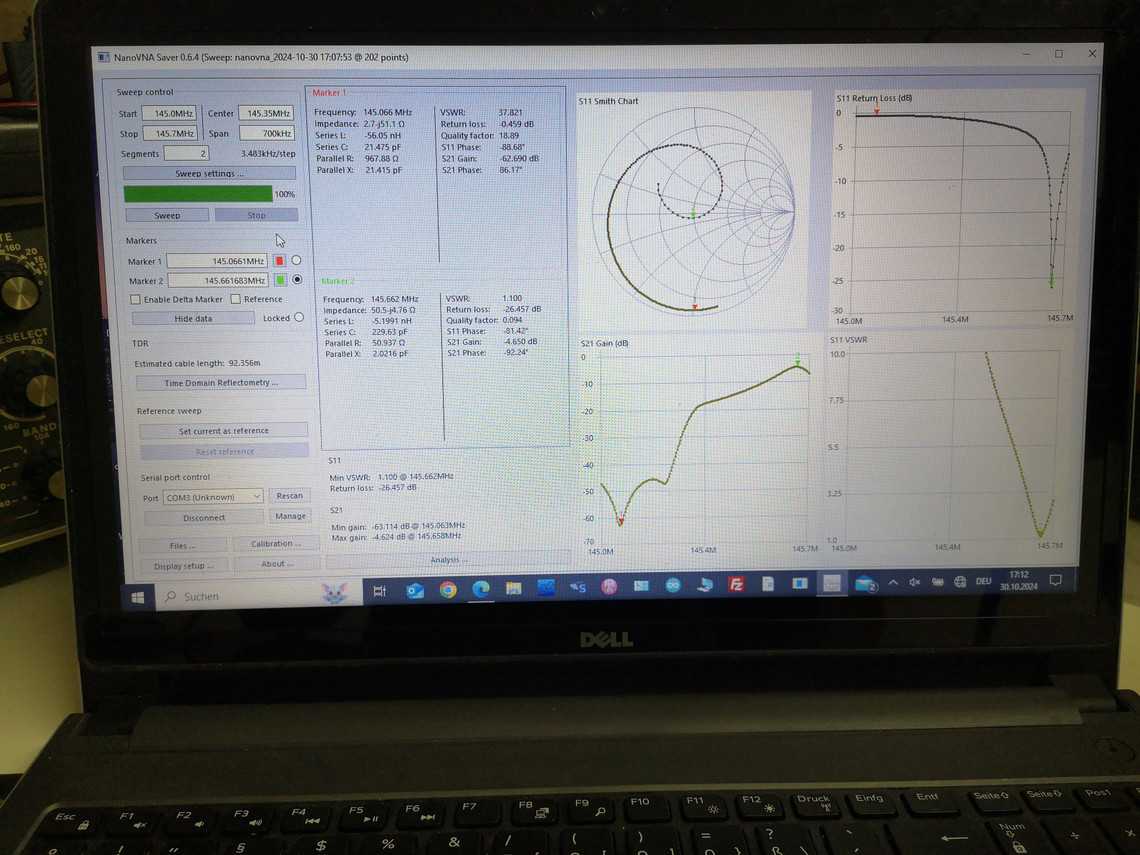Change Marker 1 red color swatch
The height and width of the screenshot is (855, 1140).
[x=279, y=260]
